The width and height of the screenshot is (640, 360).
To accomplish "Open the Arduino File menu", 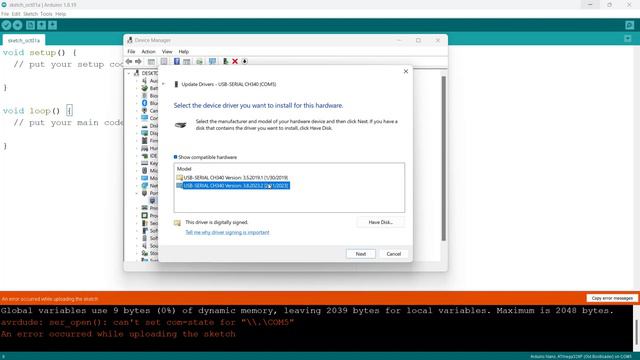I will 5,14.
